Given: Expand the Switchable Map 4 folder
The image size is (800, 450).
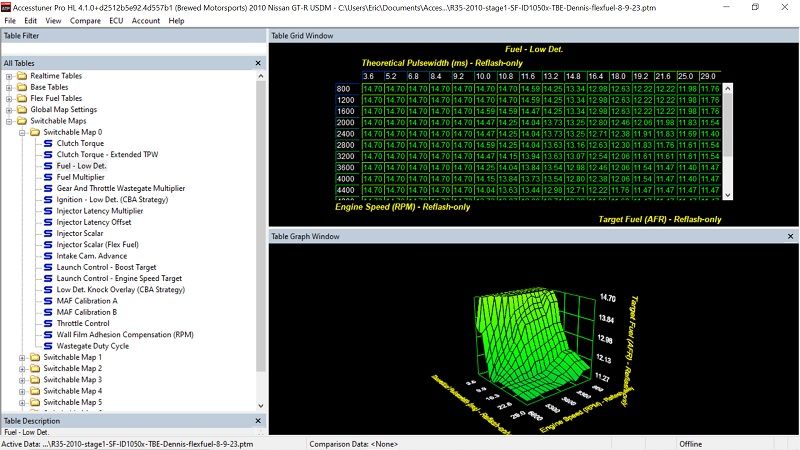Looking at the screenshot, I should point(22,391).
